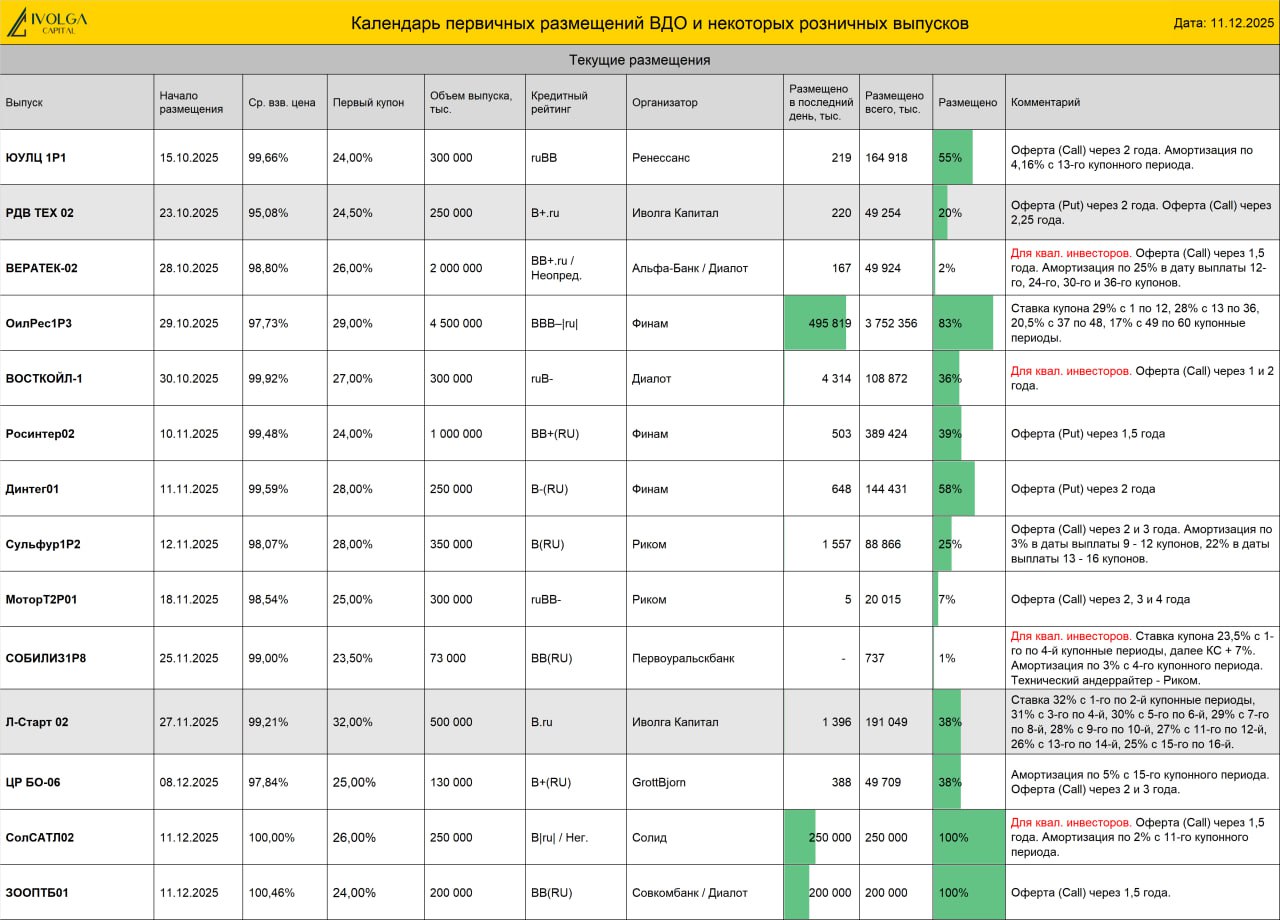
Task: Click organizer 'Первоуральскбанк'
Action: click(683, 658)
